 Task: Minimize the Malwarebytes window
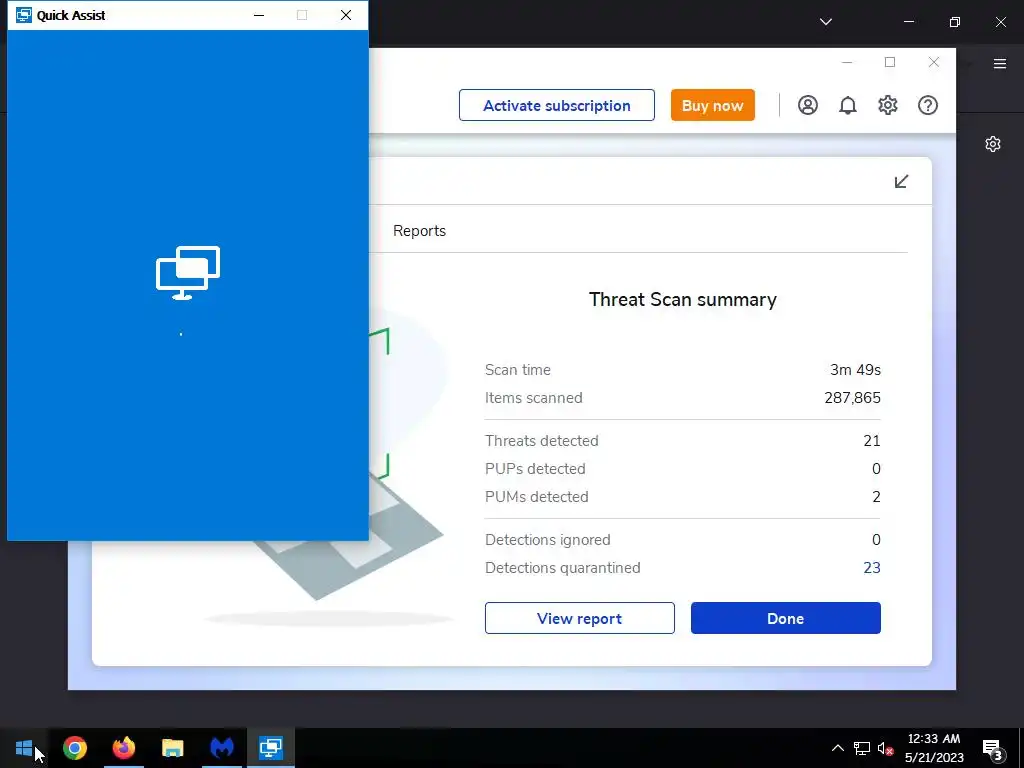tap(847, 62)
